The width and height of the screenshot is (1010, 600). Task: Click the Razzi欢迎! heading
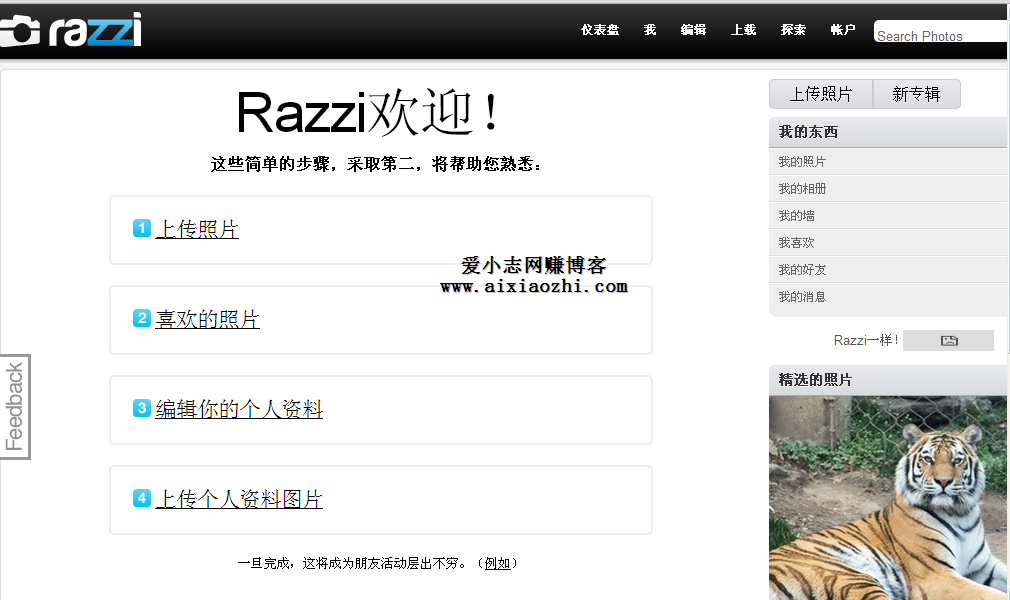pyautogui.click(x=368, y=113)
